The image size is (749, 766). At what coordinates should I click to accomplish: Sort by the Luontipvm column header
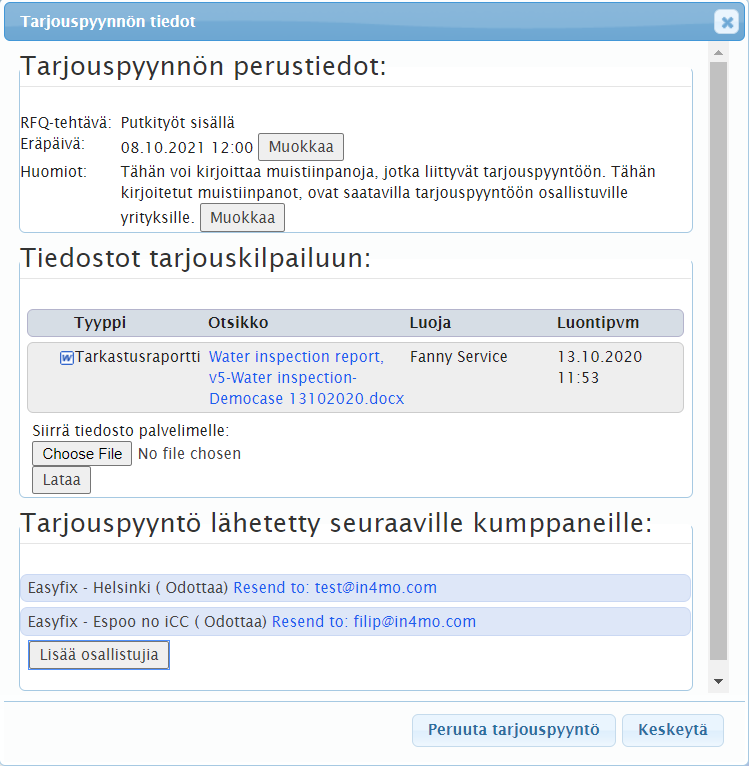(598, 323)
